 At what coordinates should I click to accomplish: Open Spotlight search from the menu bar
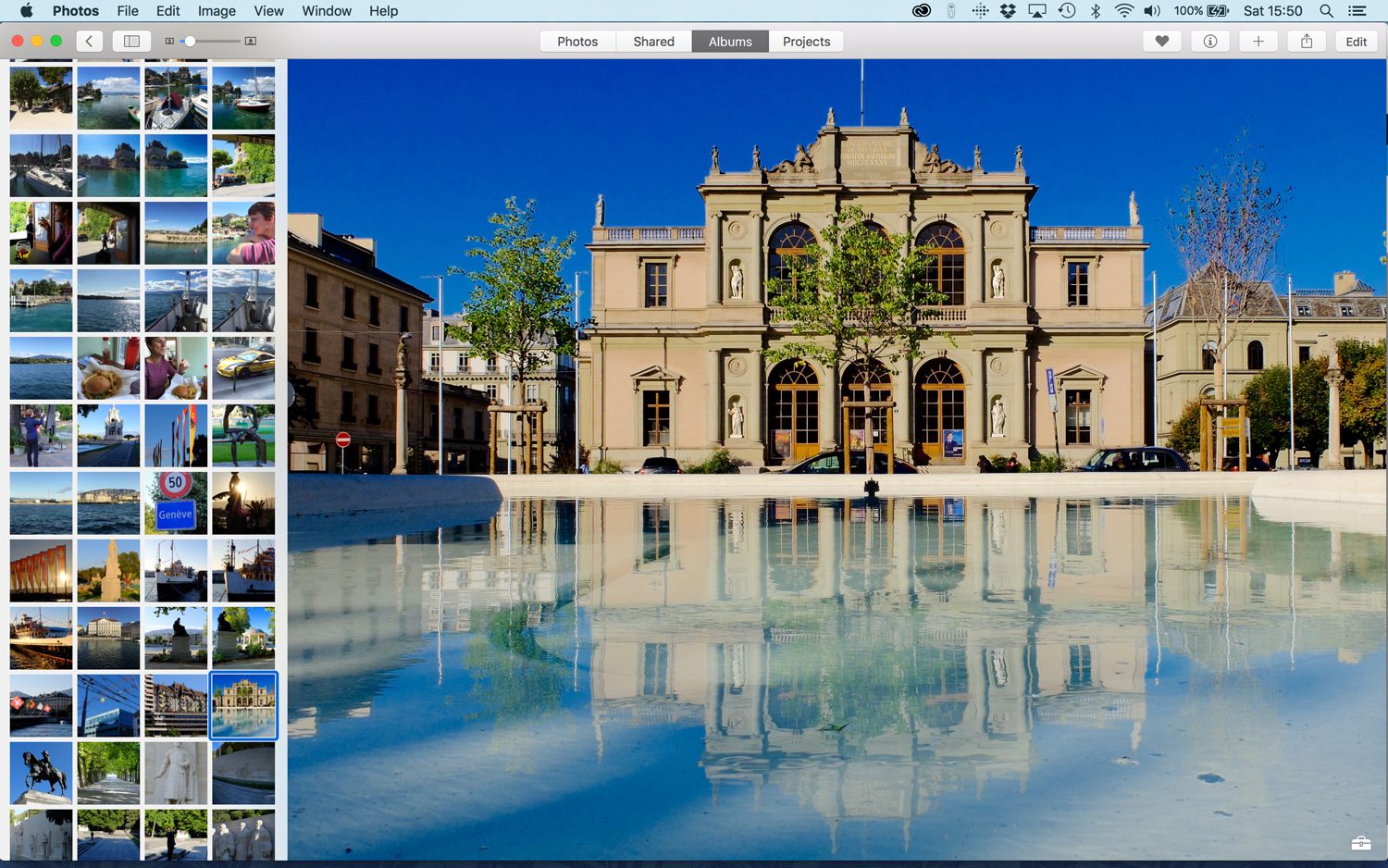(x=1327, y=10)
